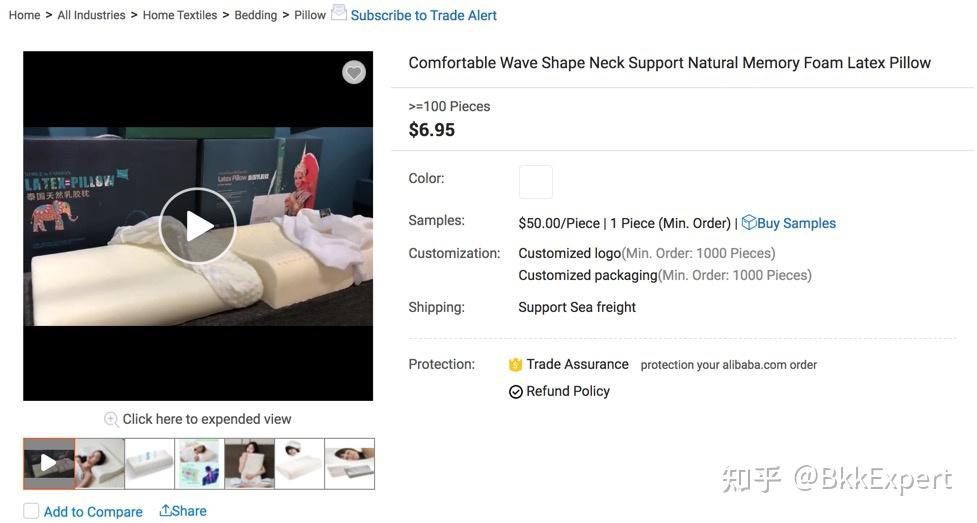Open the Pillow breadcrumb category

click(x=310, y=15)
